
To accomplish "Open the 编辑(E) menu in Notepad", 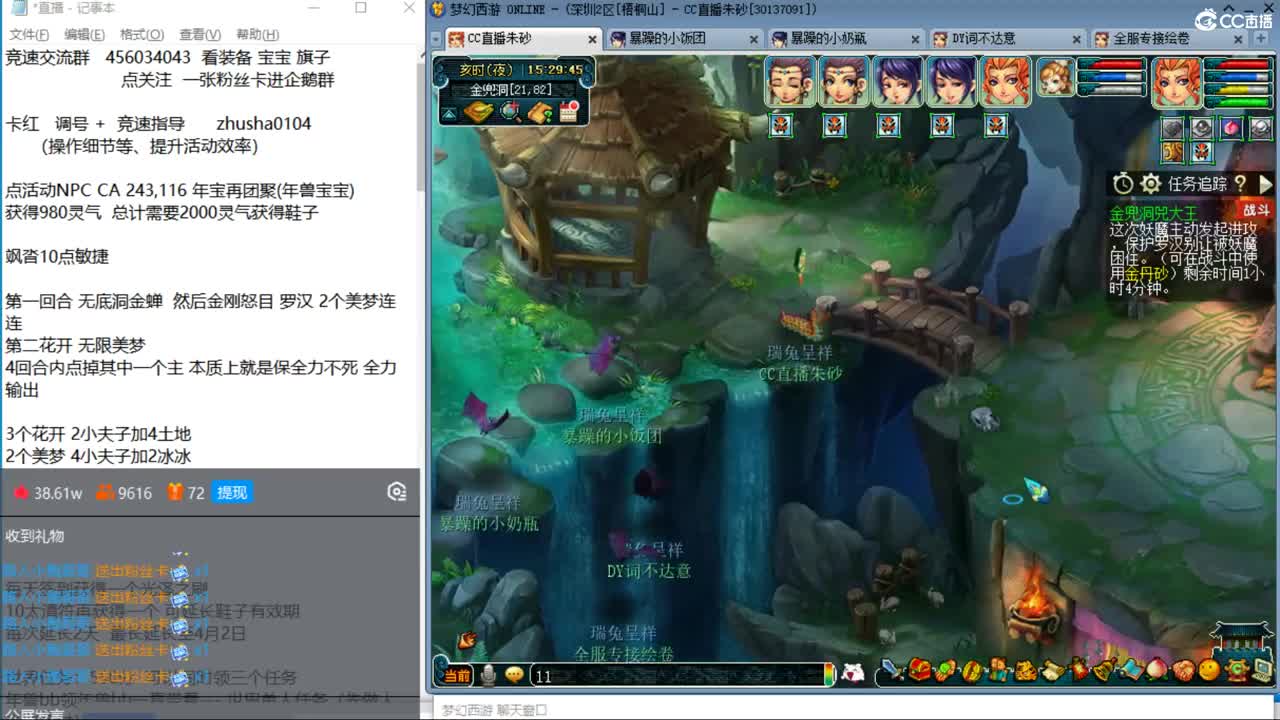I will coord(84,34).
